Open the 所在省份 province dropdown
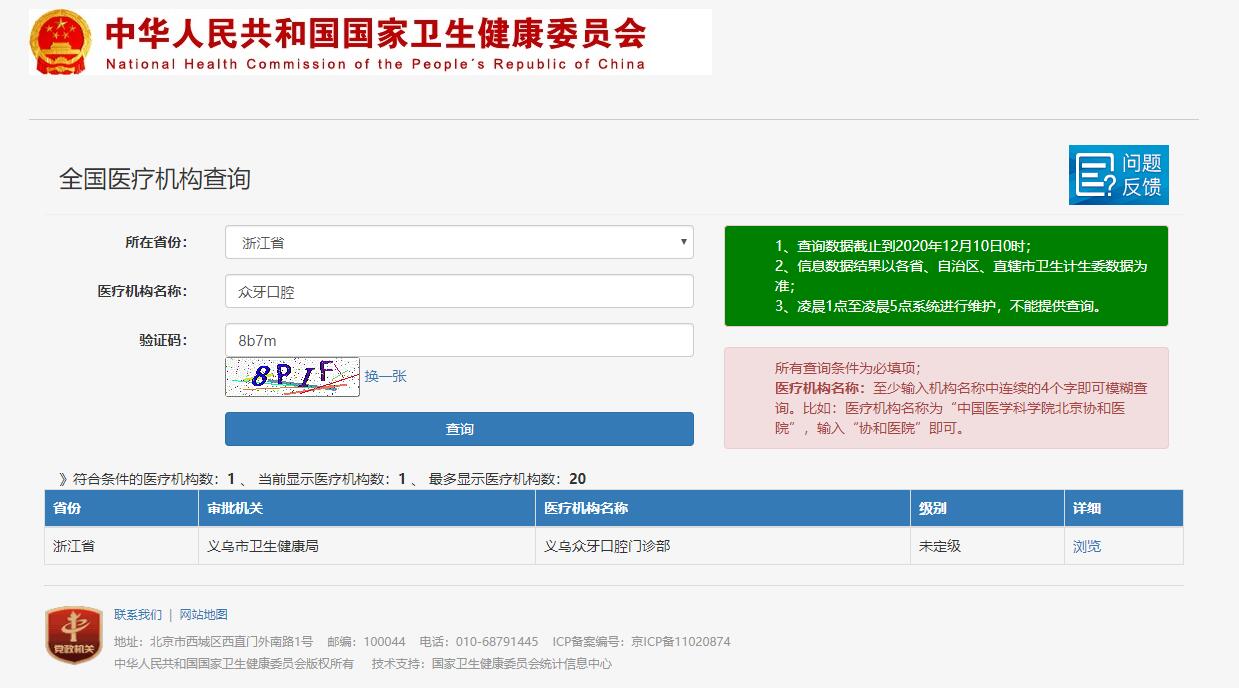 (x=458, y=242)
